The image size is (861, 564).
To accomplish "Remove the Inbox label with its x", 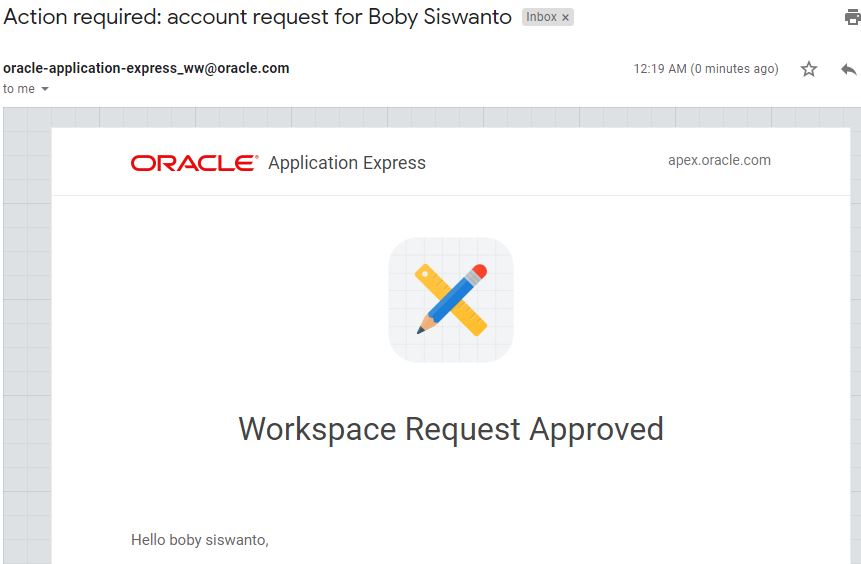I will 565,18.
